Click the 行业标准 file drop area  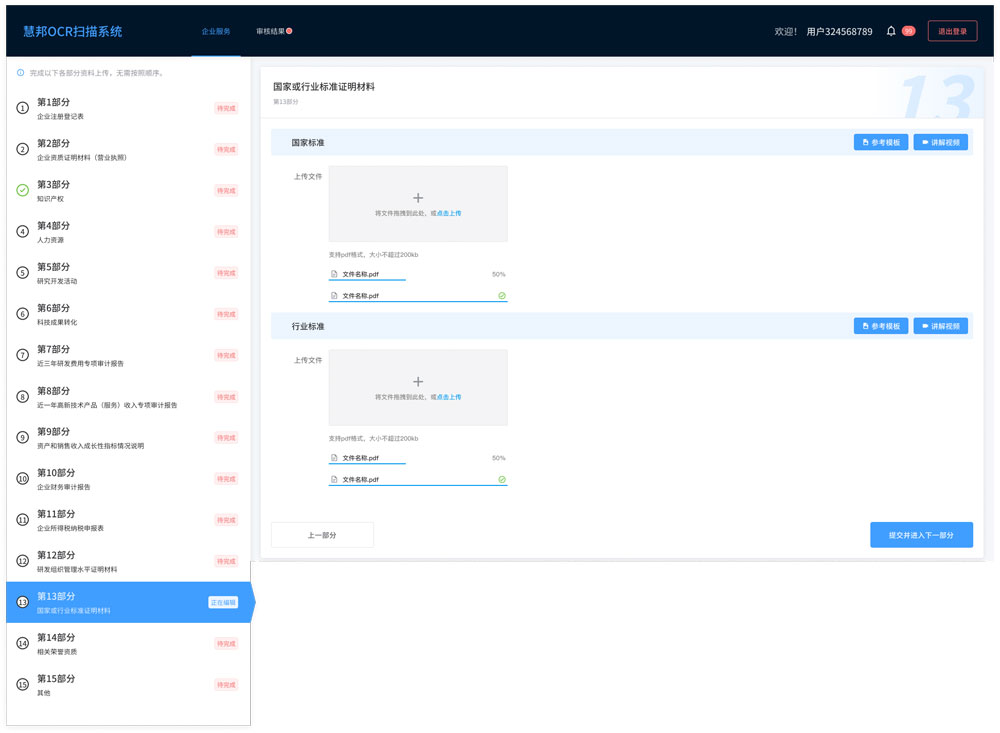(x=418, y=387)
